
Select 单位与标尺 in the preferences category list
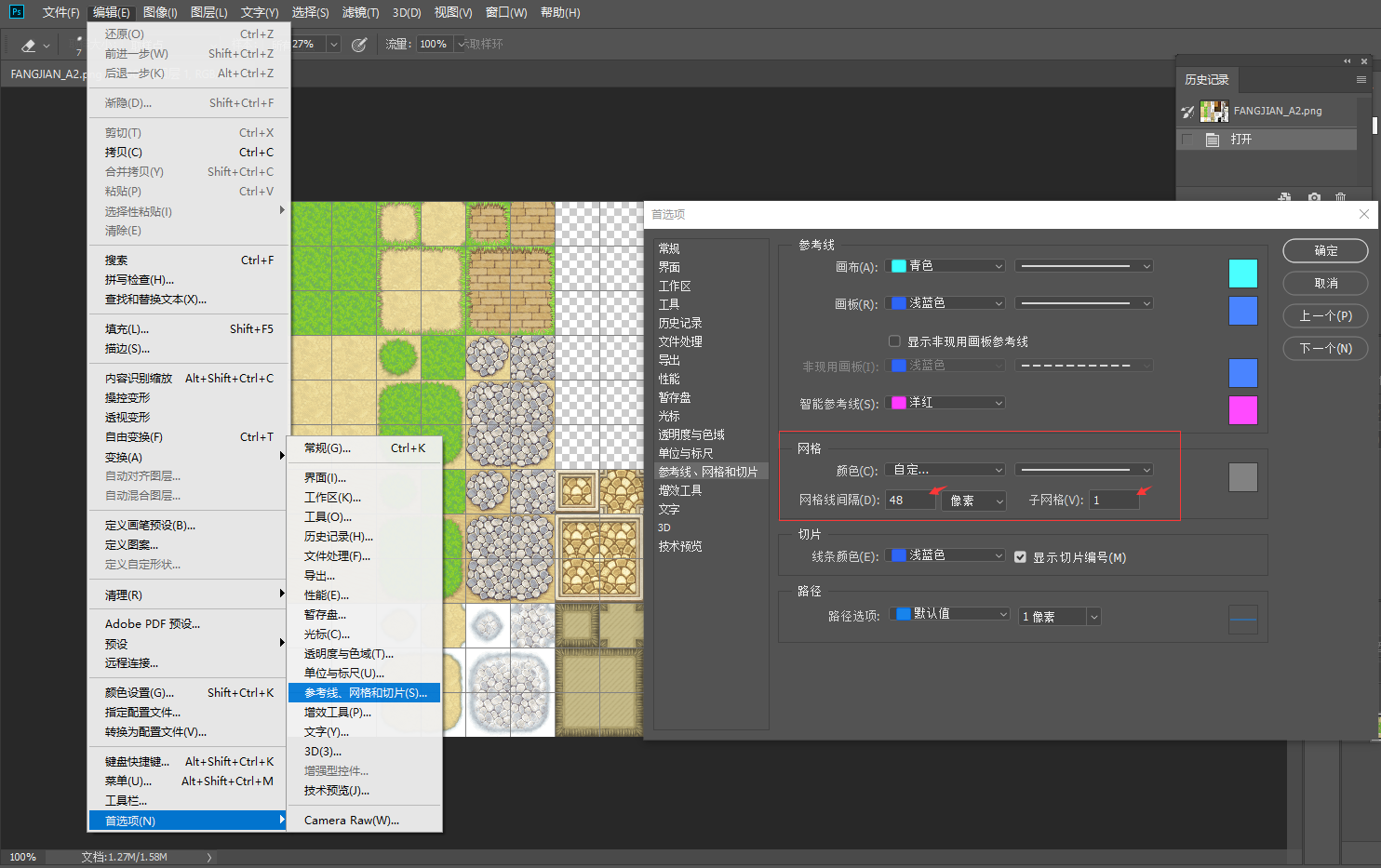[686, 453]
